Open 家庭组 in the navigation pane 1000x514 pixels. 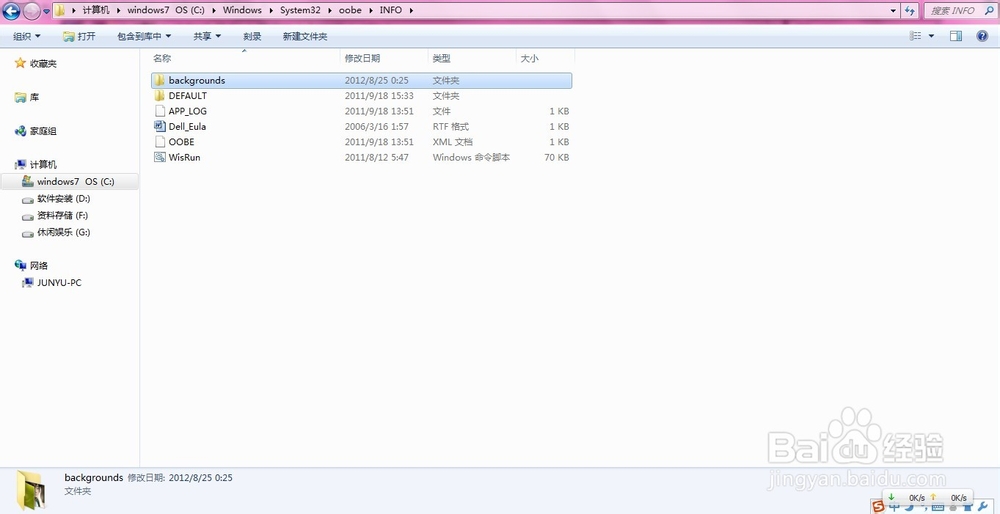coord(43,131)
